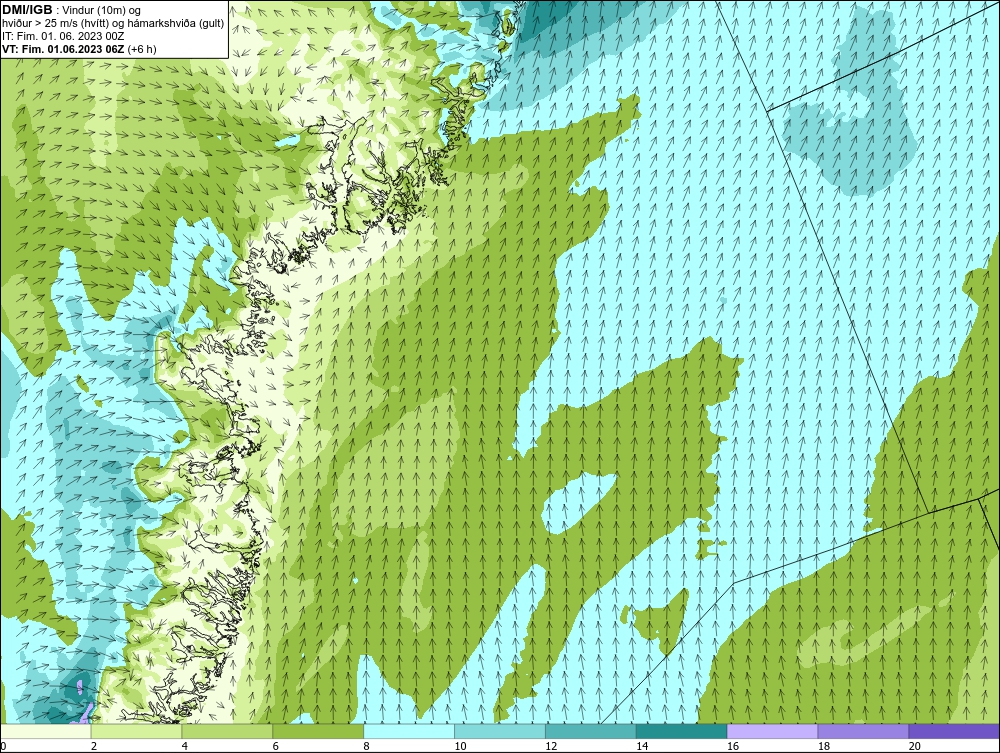This screenshot has height=753, width=1000.
Task: Click the 18–20 m/s purple legend swatch
Action: [864, 731]
